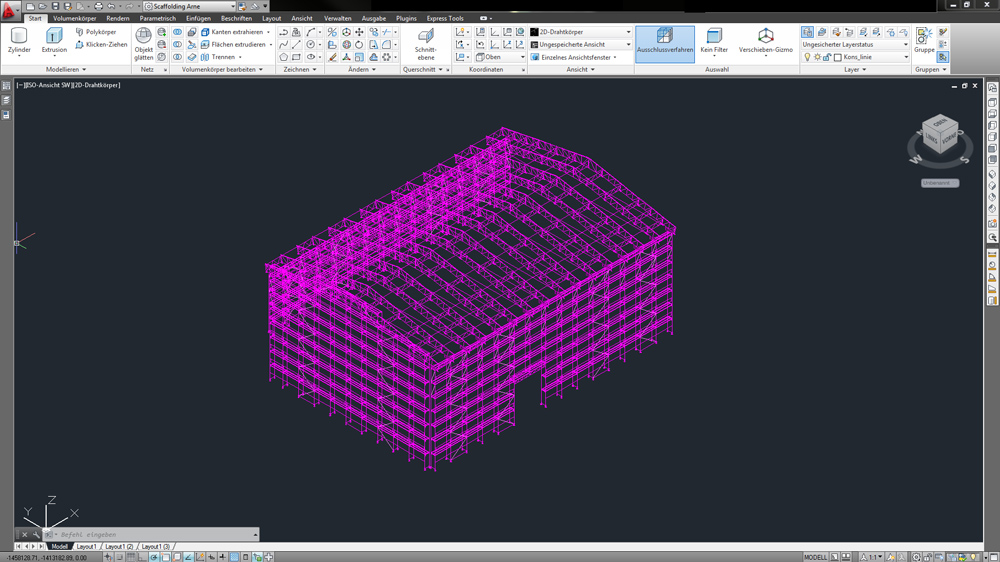Viewport: 1000px width, 562px height.
Task: Toggle the layer lightbulb on/off icon
Action: tap(807, 57)
